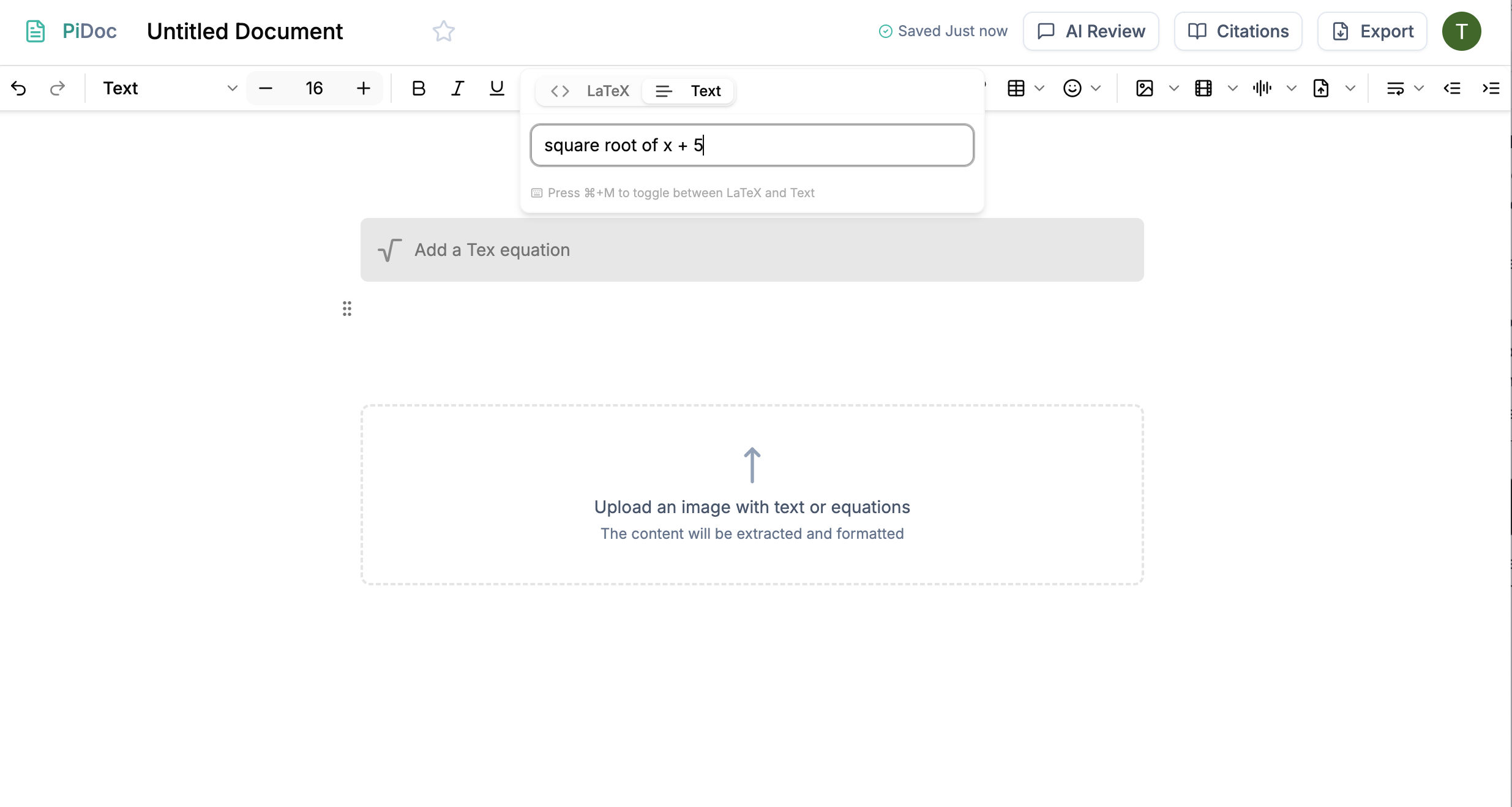Click the video insert icon
This screenshot has height=807, width=1512.
1202,88
